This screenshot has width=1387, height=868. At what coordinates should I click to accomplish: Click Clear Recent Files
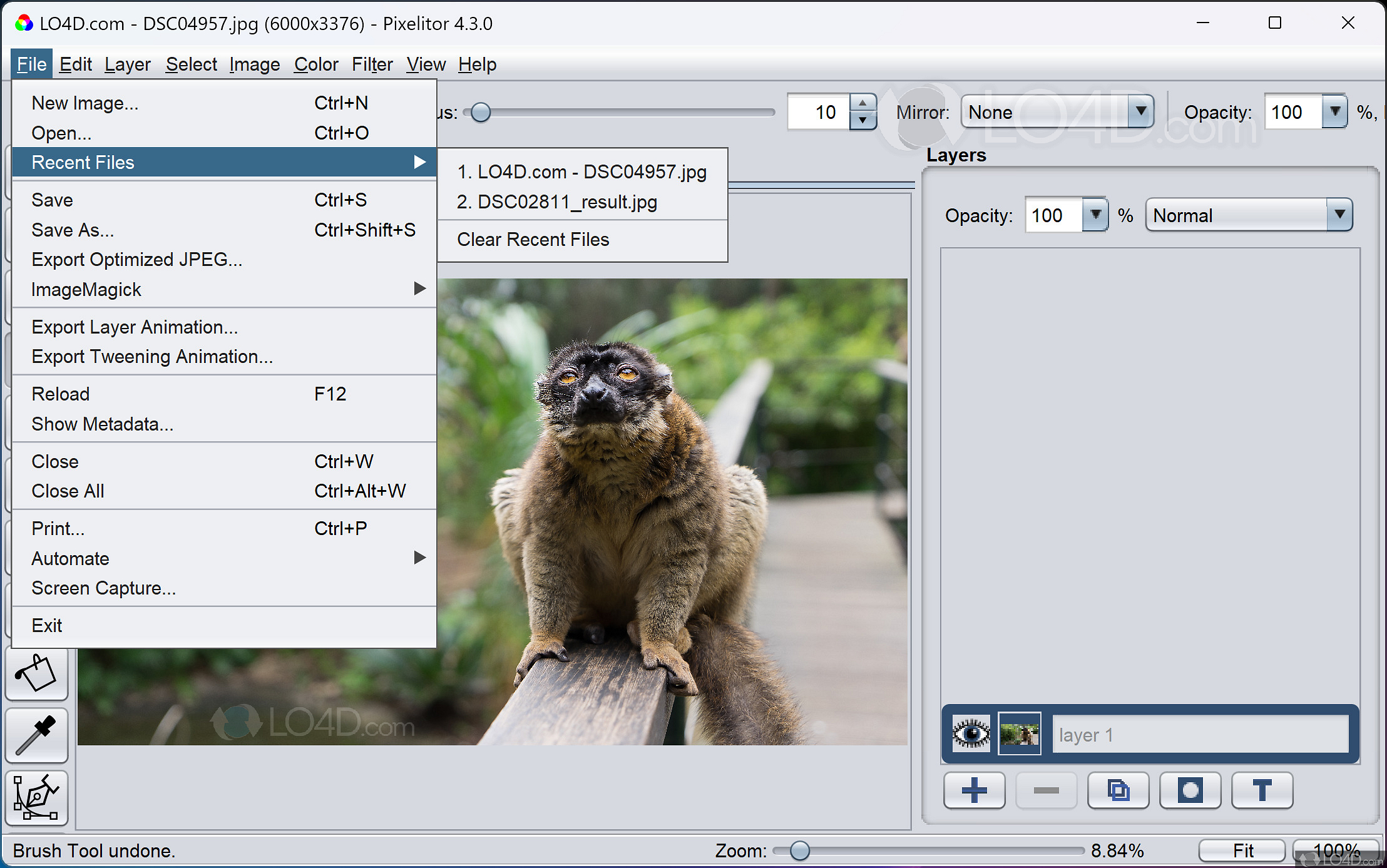(582, 240)
